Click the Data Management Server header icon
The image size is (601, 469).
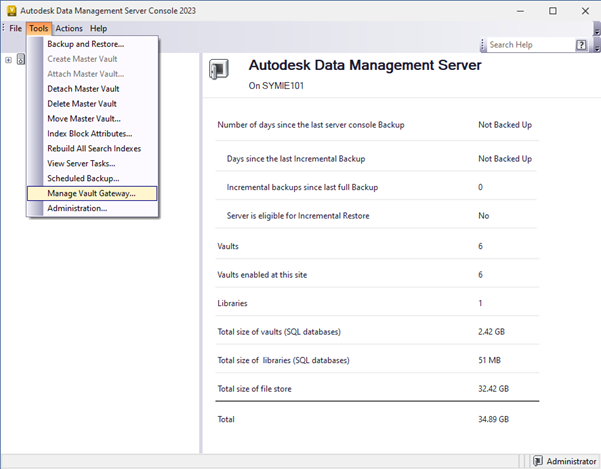tap(219, 69)
